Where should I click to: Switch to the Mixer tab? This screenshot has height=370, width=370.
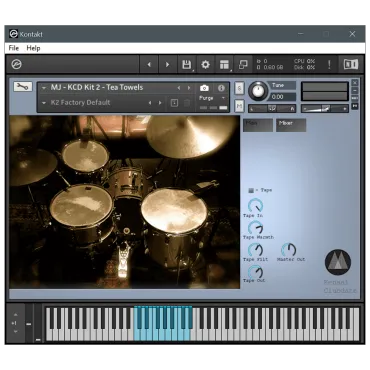(291, 125)
